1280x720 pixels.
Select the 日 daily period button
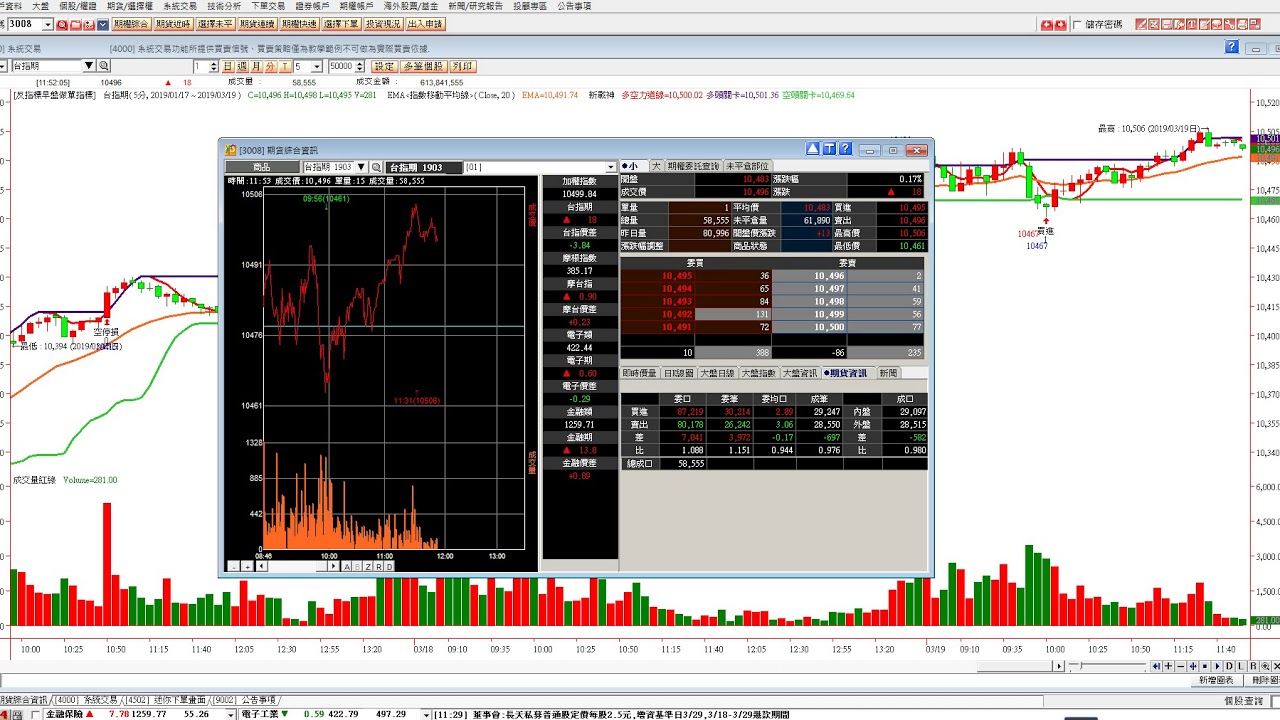tap(228, 66)
